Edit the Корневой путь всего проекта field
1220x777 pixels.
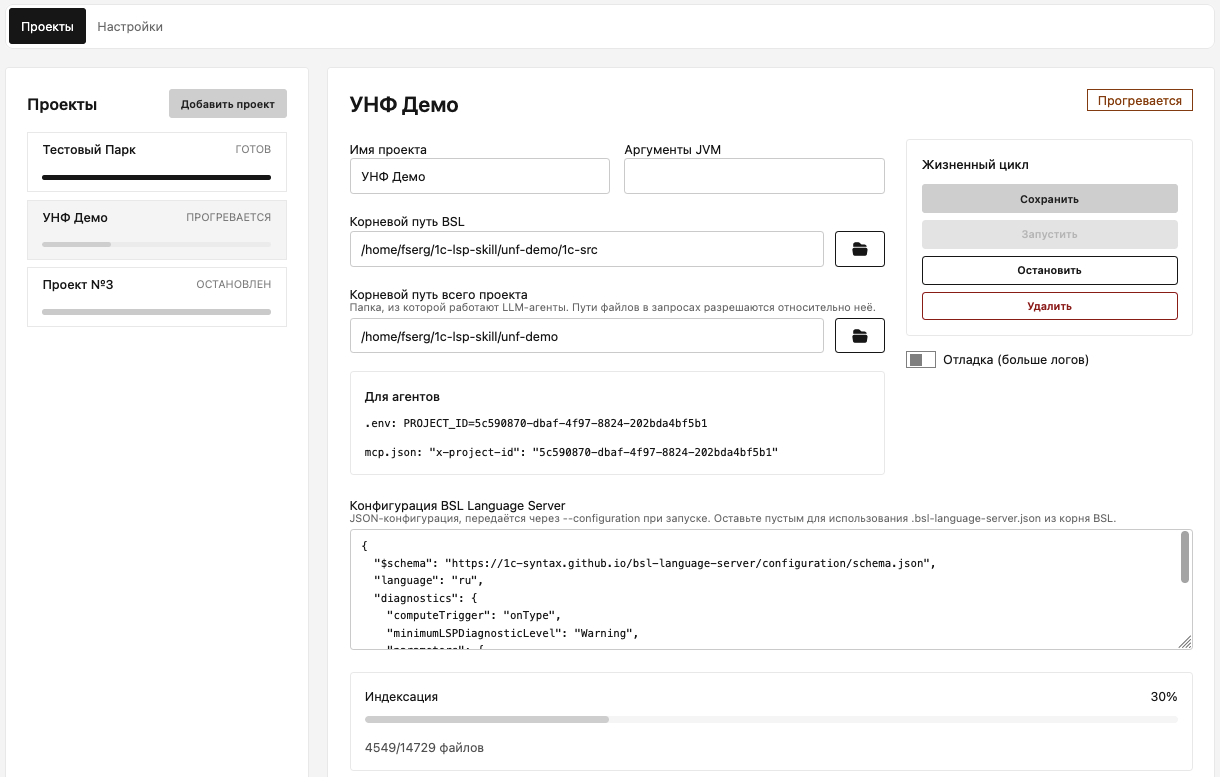coord(587,336)
